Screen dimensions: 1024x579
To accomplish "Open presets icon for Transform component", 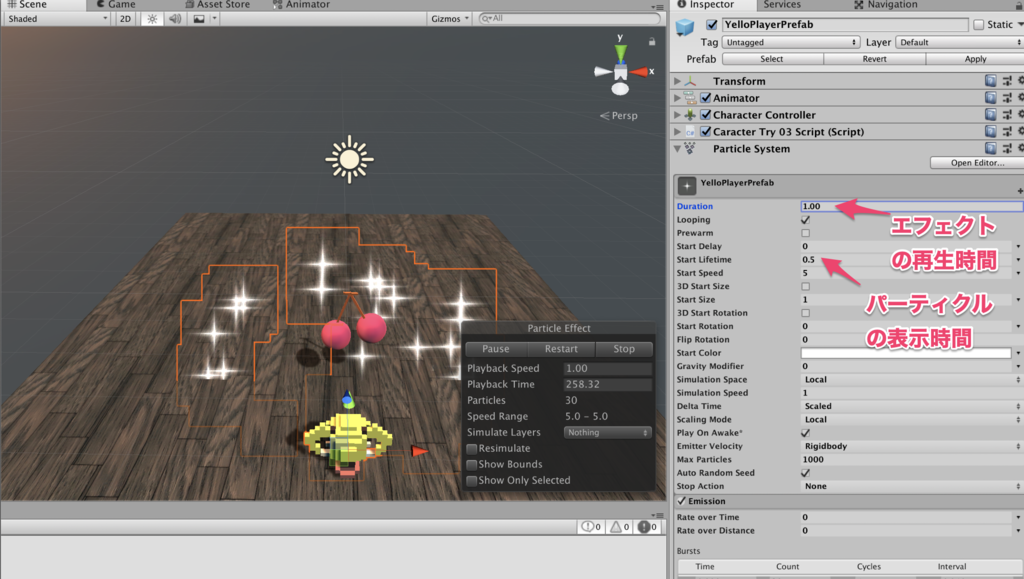I will (1007, 81).
